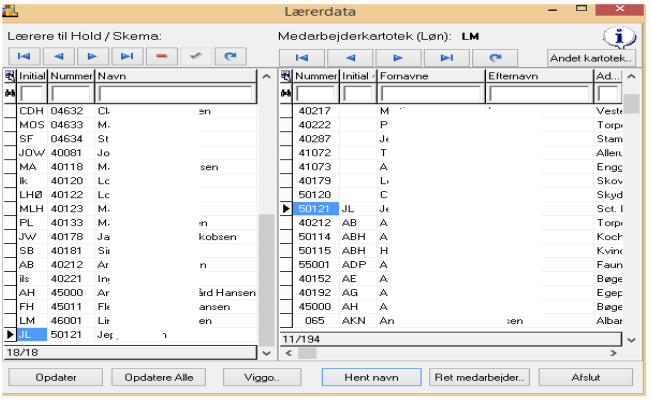
Task: Click grid options icon in employee table corner
Action: (286, 76)
